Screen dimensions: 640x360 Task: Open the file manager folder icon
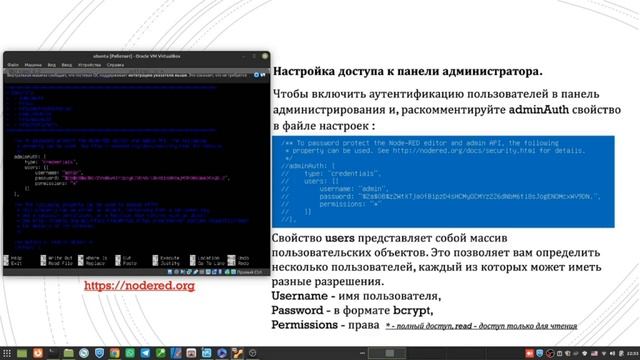(x=69, y=353)
